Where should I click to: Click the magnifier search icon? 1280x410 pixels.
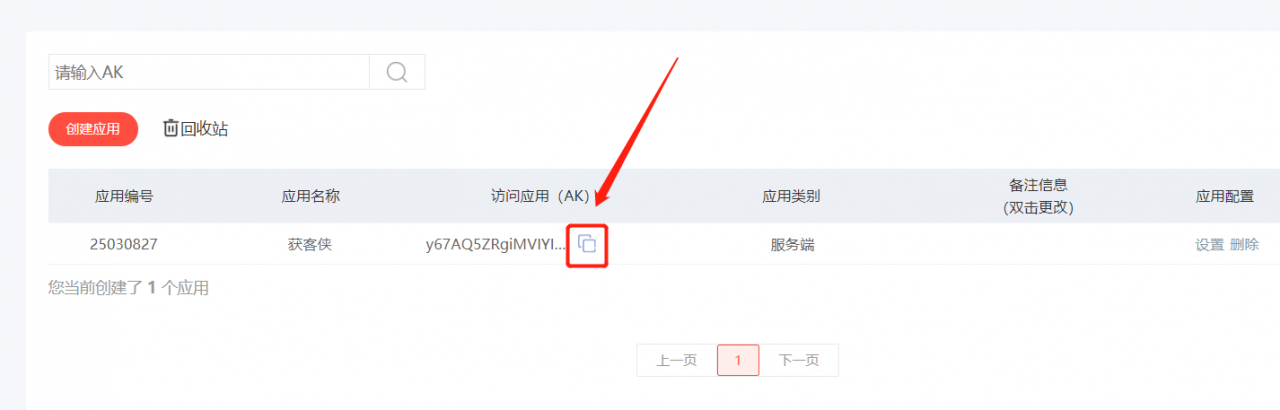click(397, 72)
